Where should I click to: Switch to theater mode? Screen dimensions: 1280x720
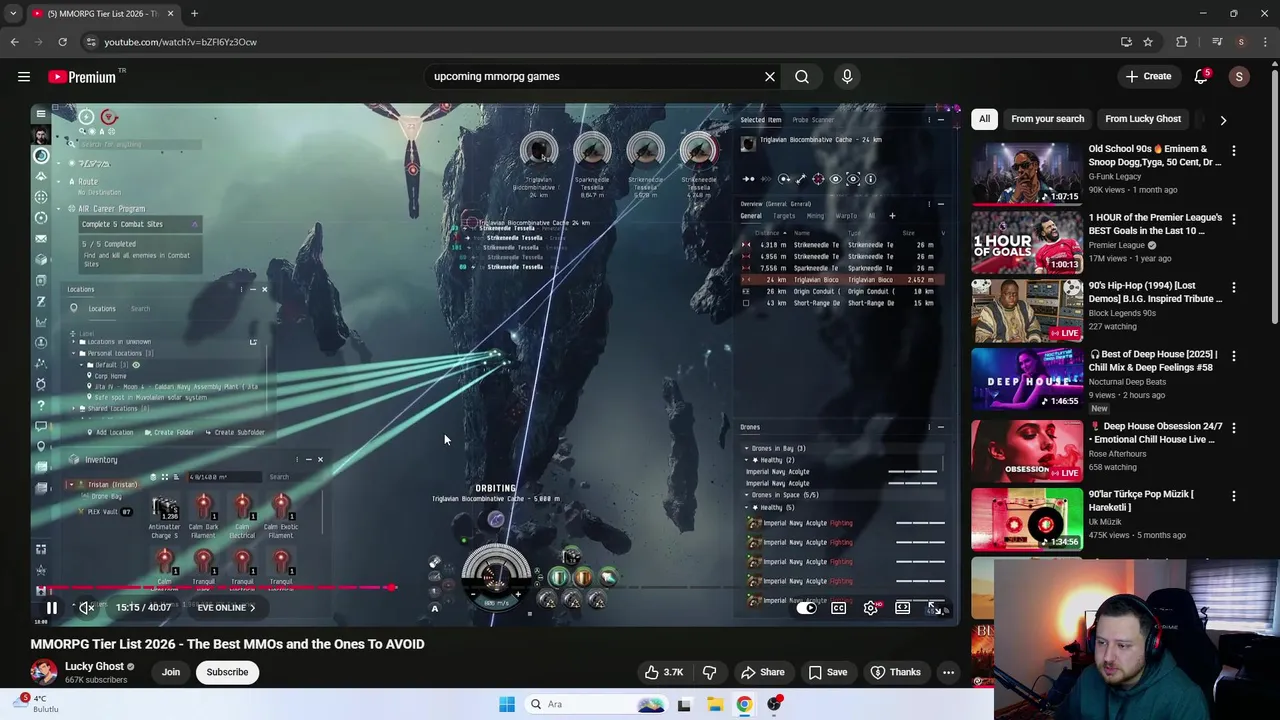click(x=903, y=608)
